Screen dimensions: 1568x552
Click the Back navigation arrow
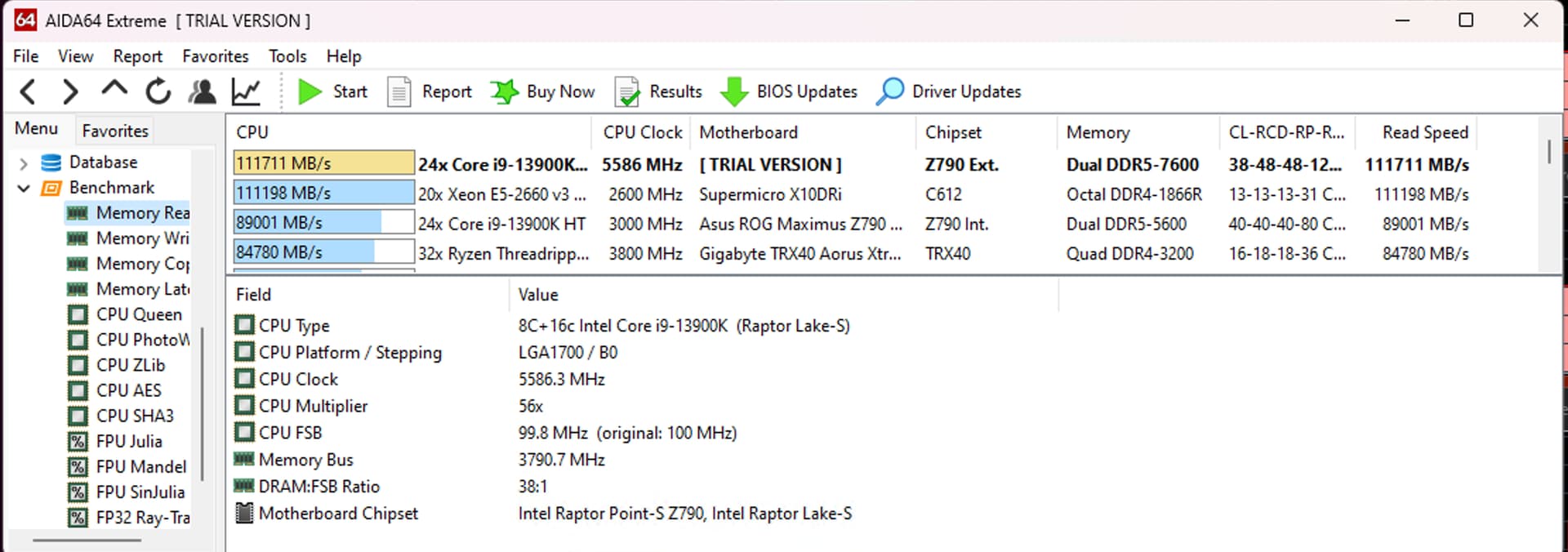pyautogui.click(x=28, y=91)
